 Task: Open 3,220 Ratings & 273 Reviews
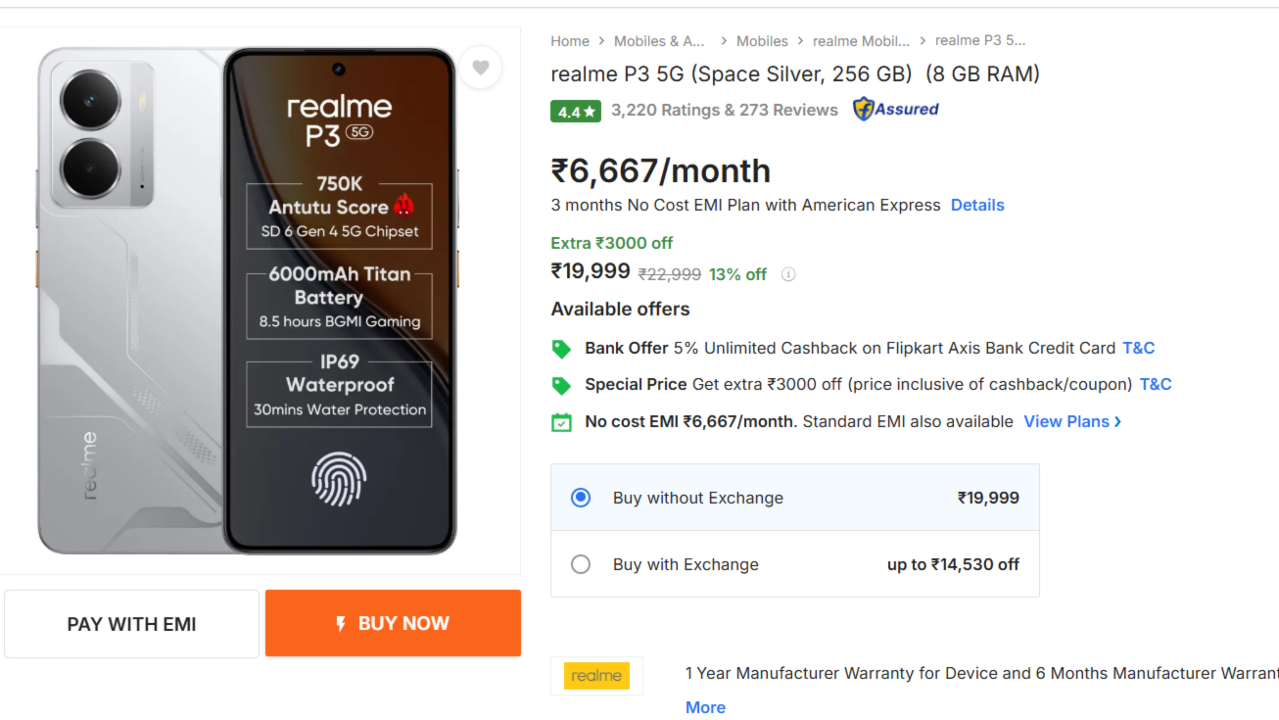[x=724, y=110]
